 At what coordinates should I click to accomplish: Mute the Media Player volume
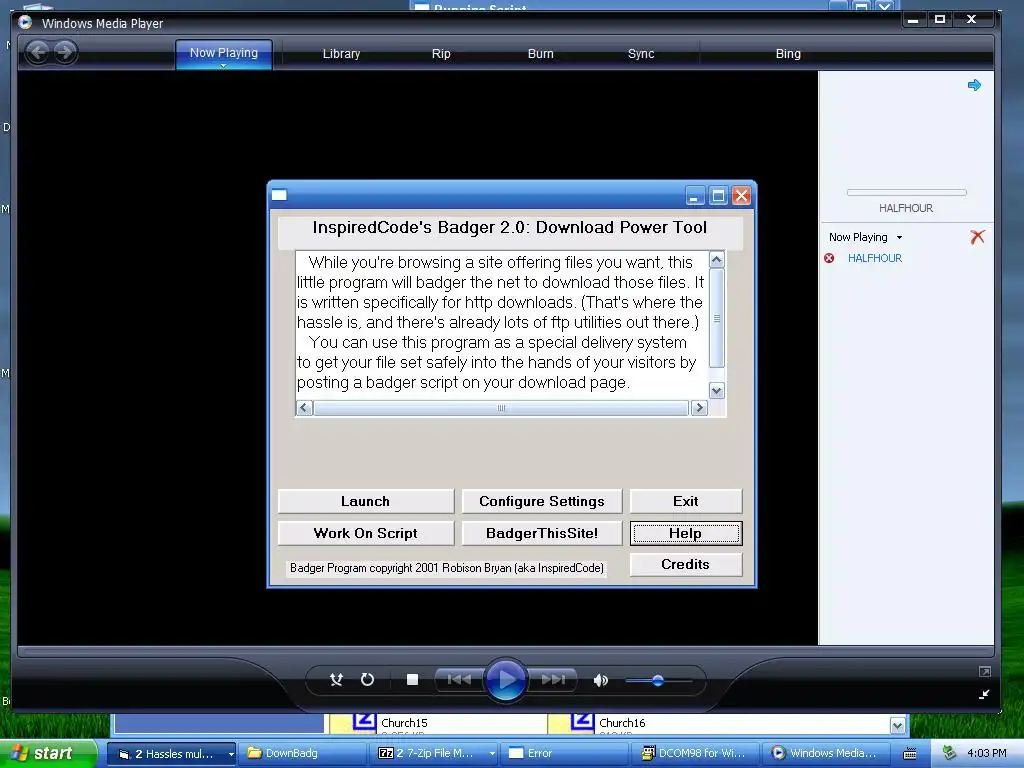pyautogui.click(x=600, y=680)
